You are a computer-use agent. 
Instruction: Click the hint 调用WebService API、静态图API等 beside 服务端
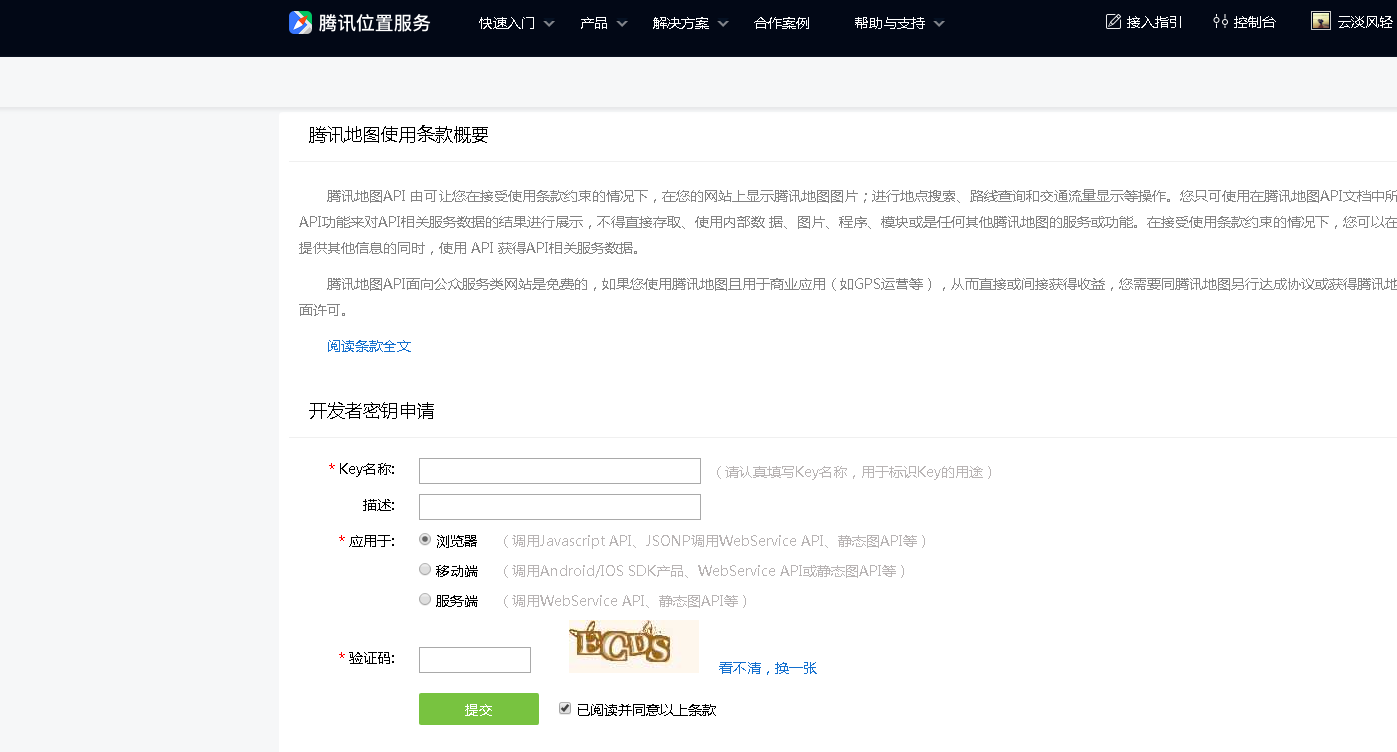[x=625, y=601]
